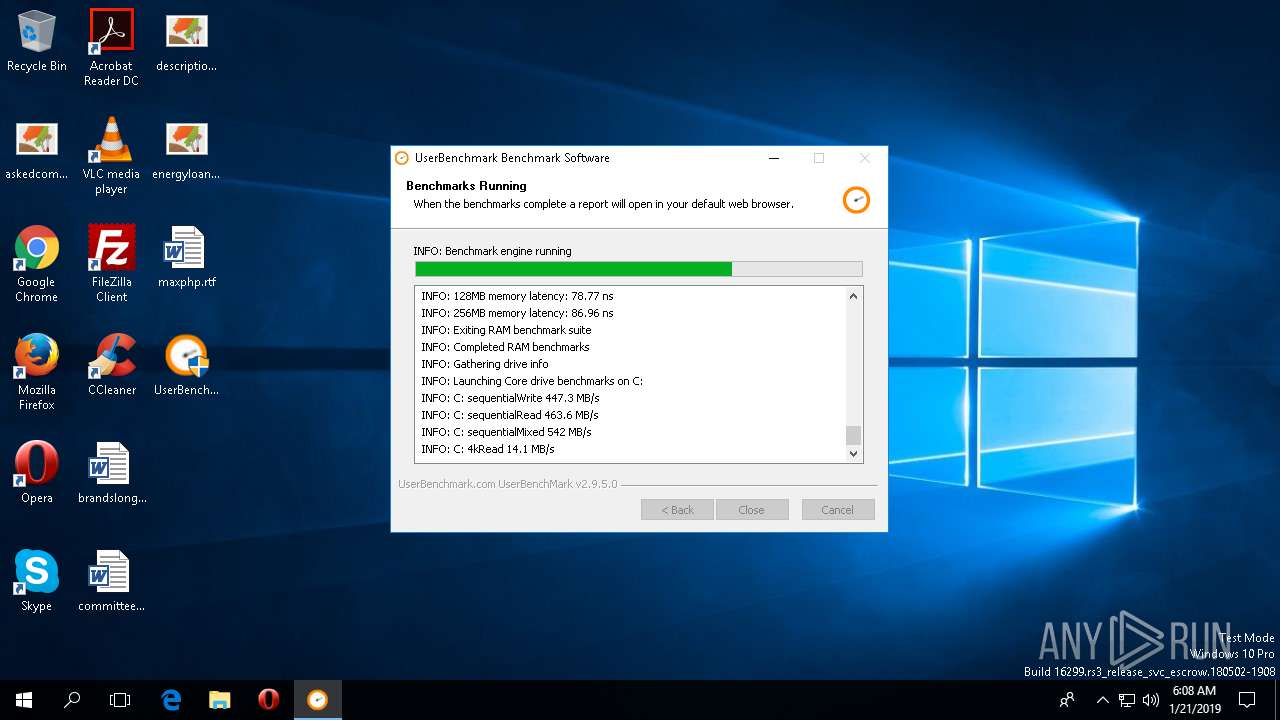
Task: Open taskbar Search magnifier
Action: tap(72, 700)
